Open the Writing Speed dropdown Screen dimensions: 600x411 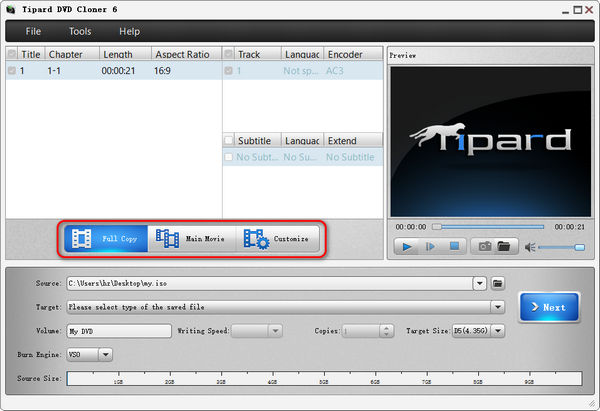275,331
